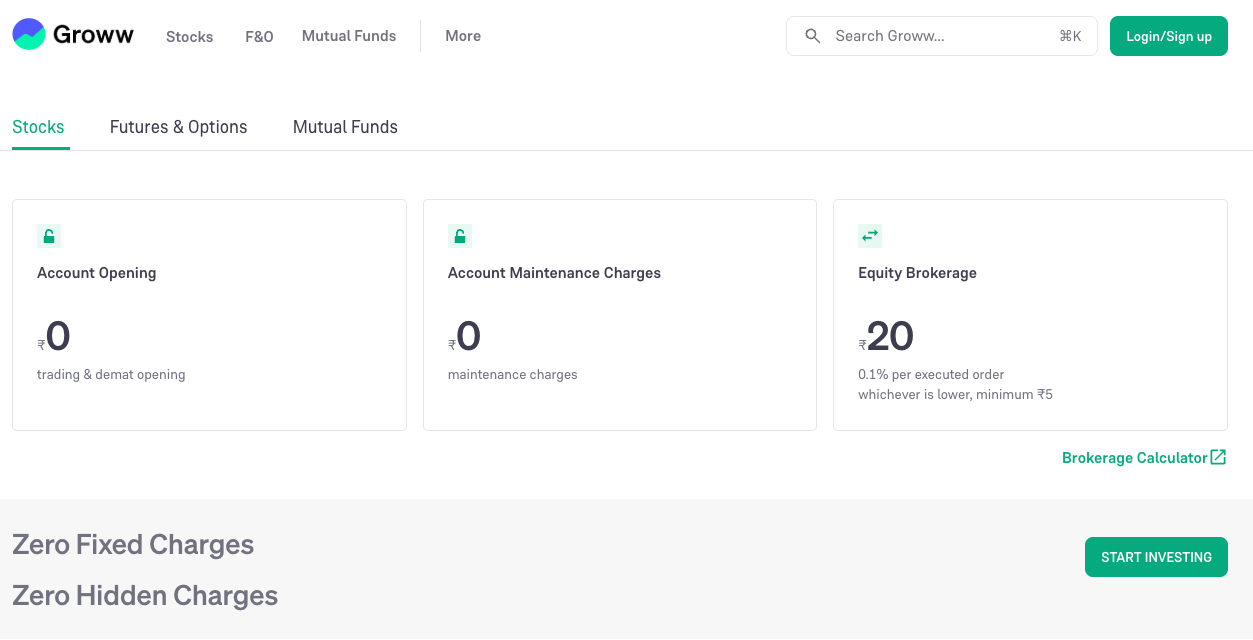Focus the Search Groww input field
1253x640 pixels.
(x=942, y=36)
